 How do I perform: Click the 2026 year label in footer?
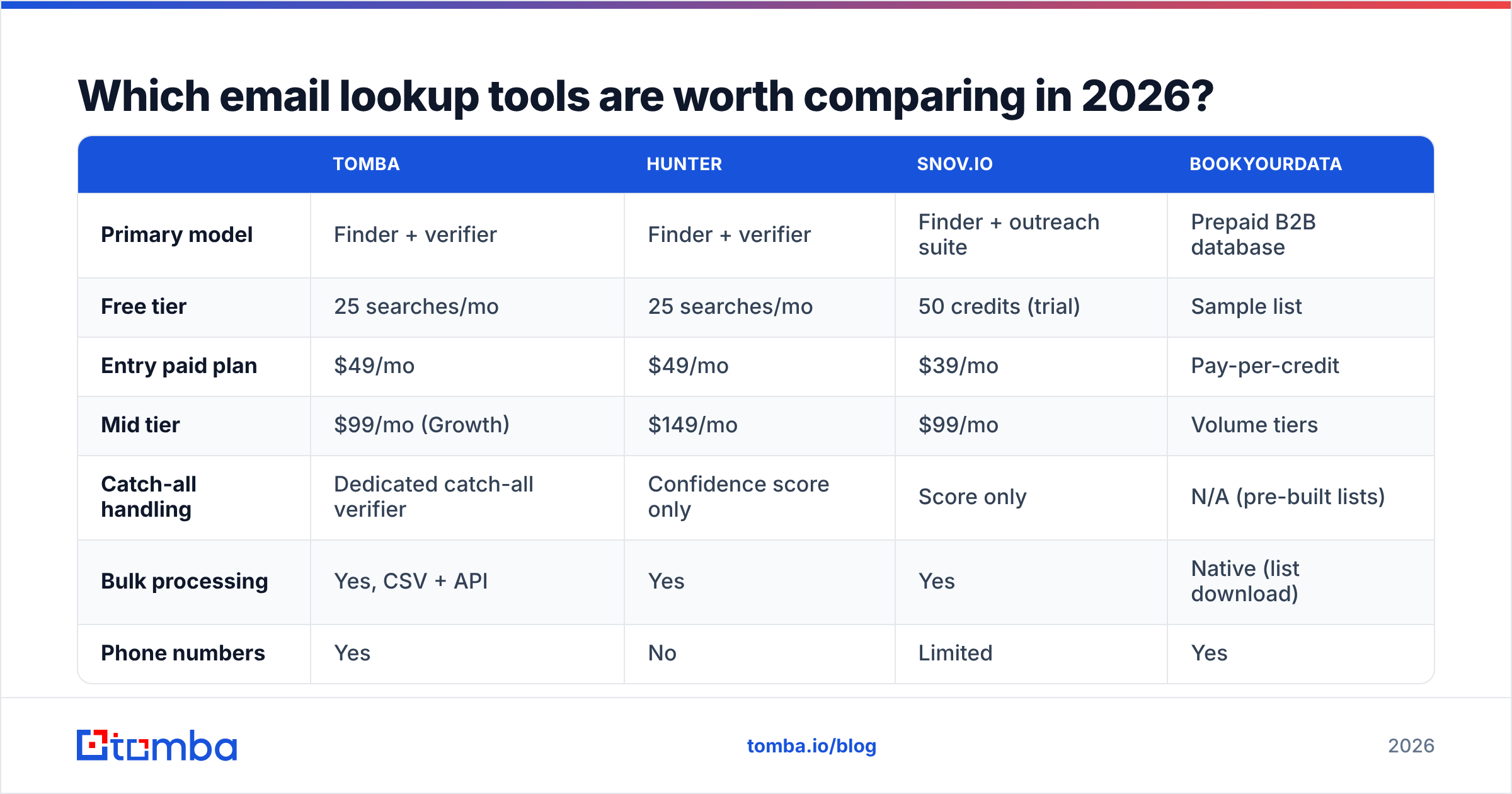(1411, 746)
